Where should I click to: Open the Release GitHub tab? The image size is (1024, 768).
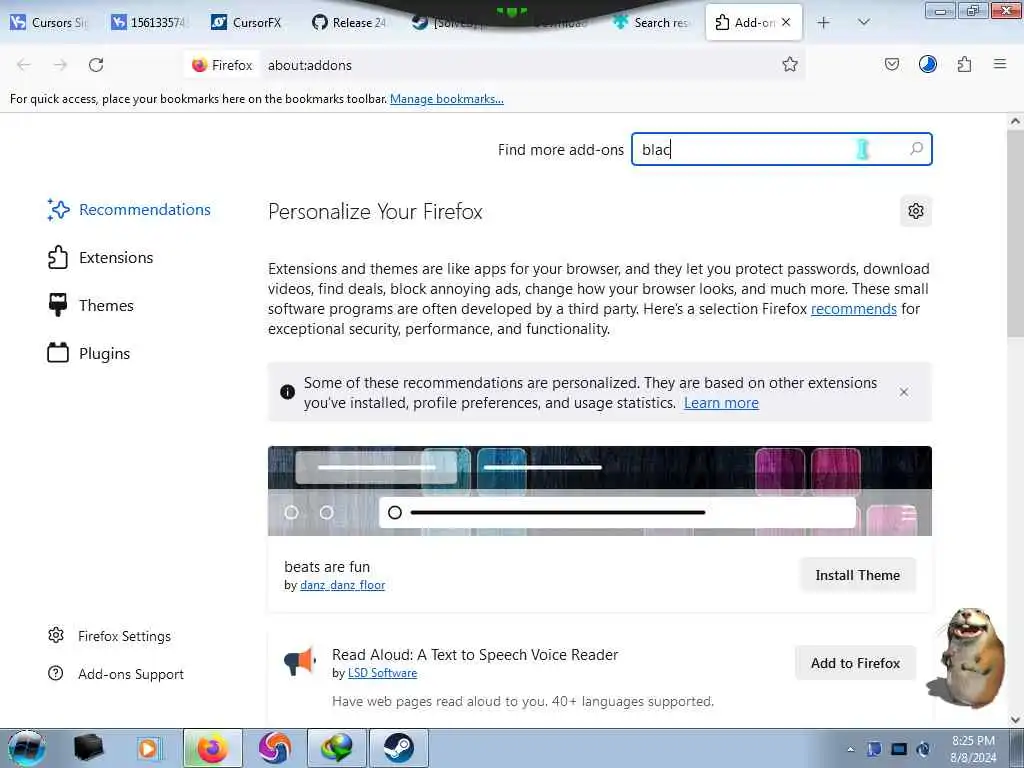[x=349, y=22]
